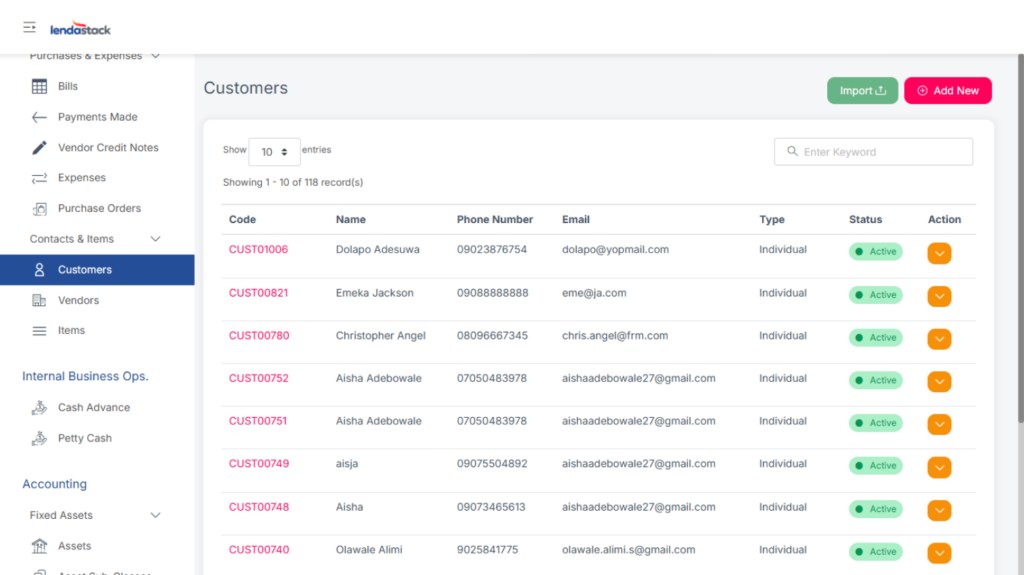Image resolution: width=1024 pixels, height=575 pixels.
Task: Open Bills from the sidebar icon
Action: (40, 86)
